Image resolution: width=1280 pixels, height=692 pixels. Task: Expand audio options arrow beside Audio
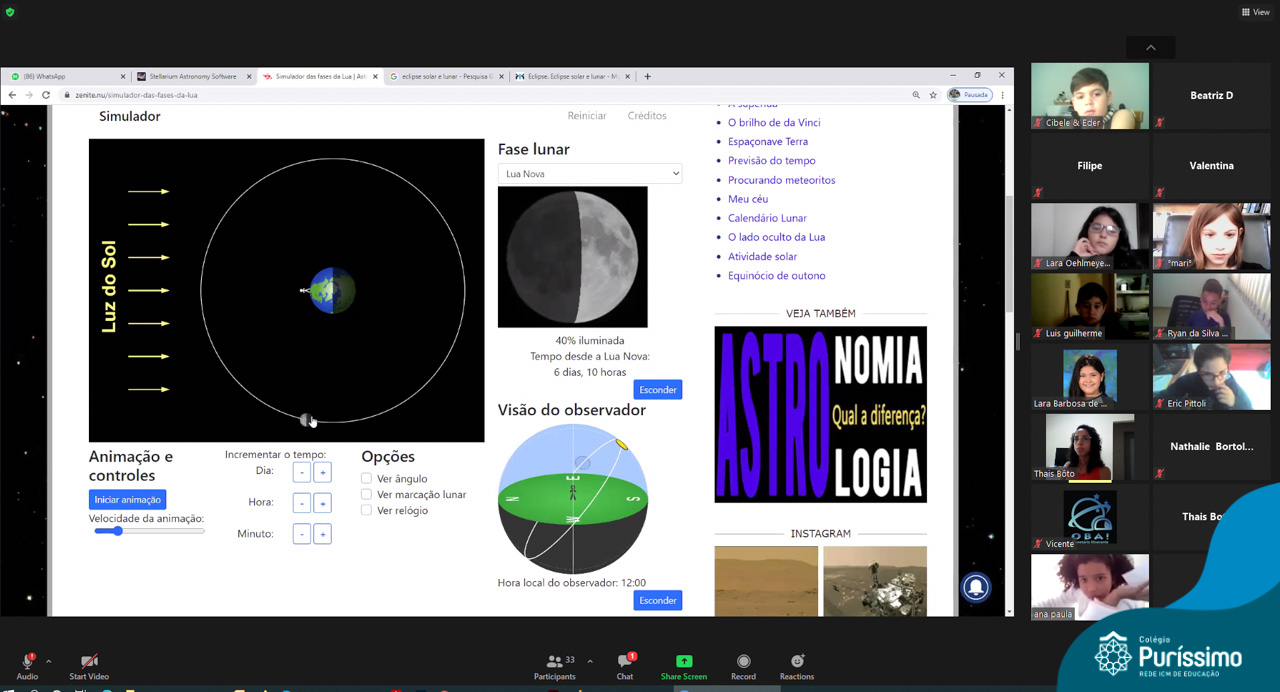click(x=49, y=662)
